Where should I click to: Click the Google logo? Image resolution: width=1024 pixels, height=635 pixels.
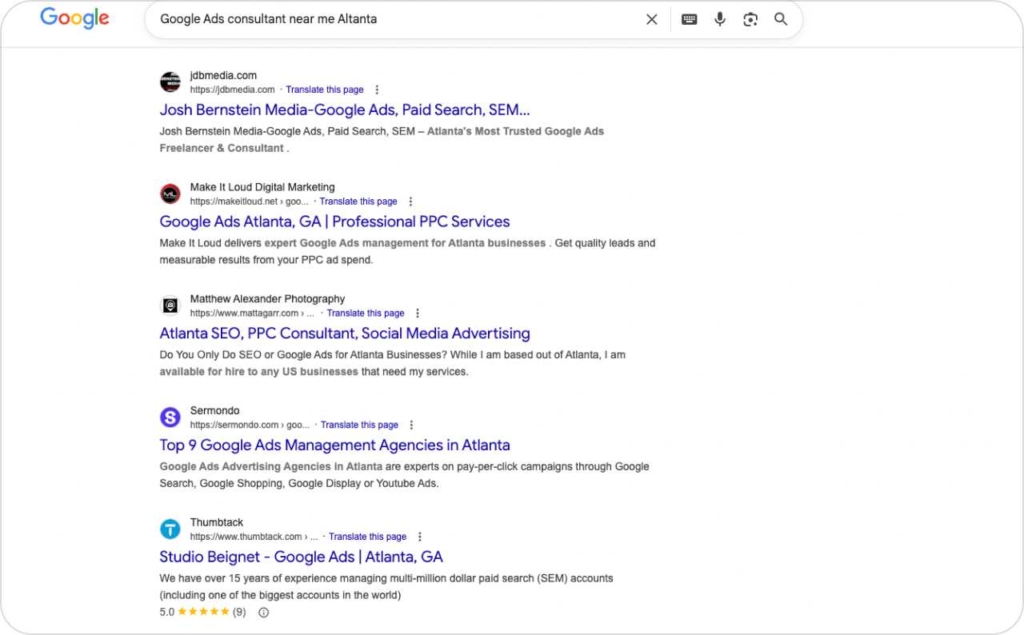[x=74, y=17]
